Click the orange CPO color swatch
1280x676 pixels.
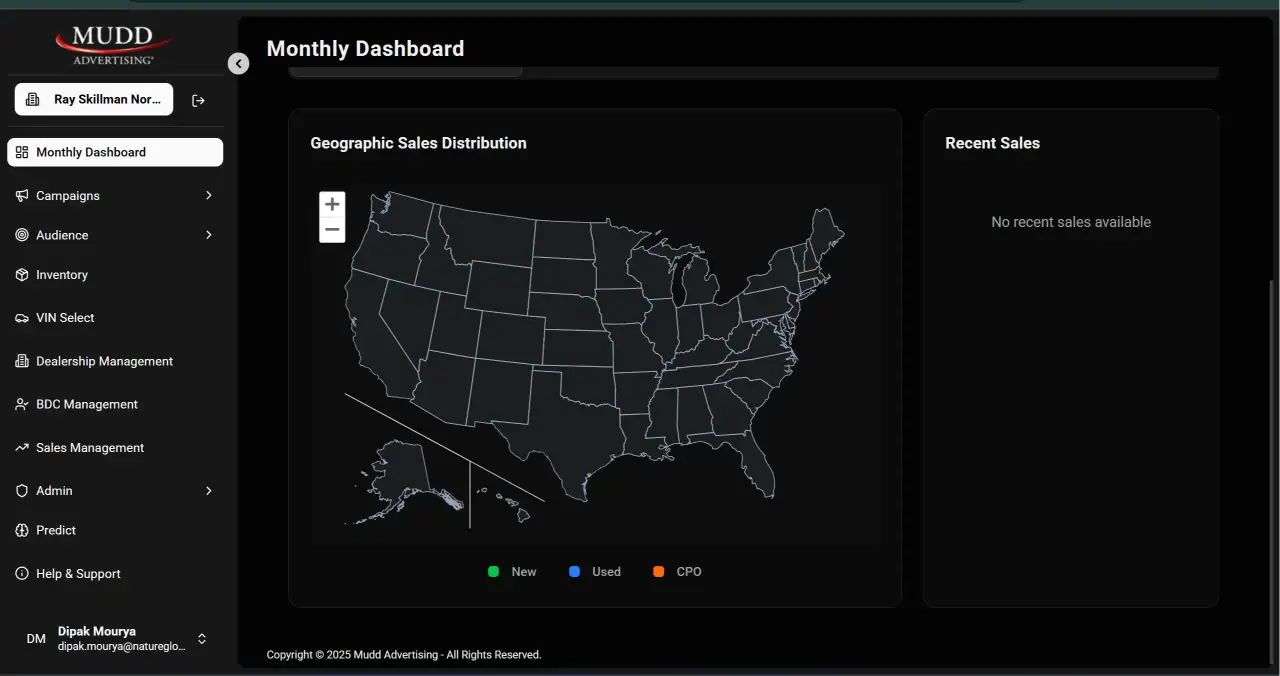pos(658,571)
